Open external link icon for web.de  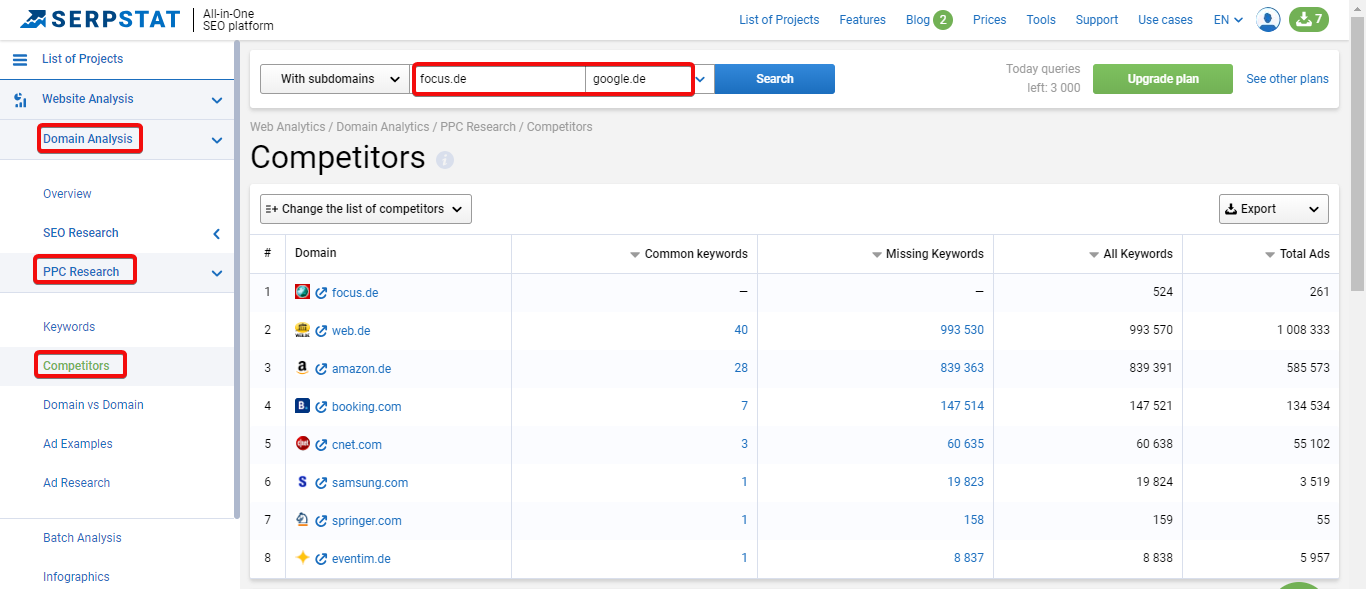(x=321, y=331)
